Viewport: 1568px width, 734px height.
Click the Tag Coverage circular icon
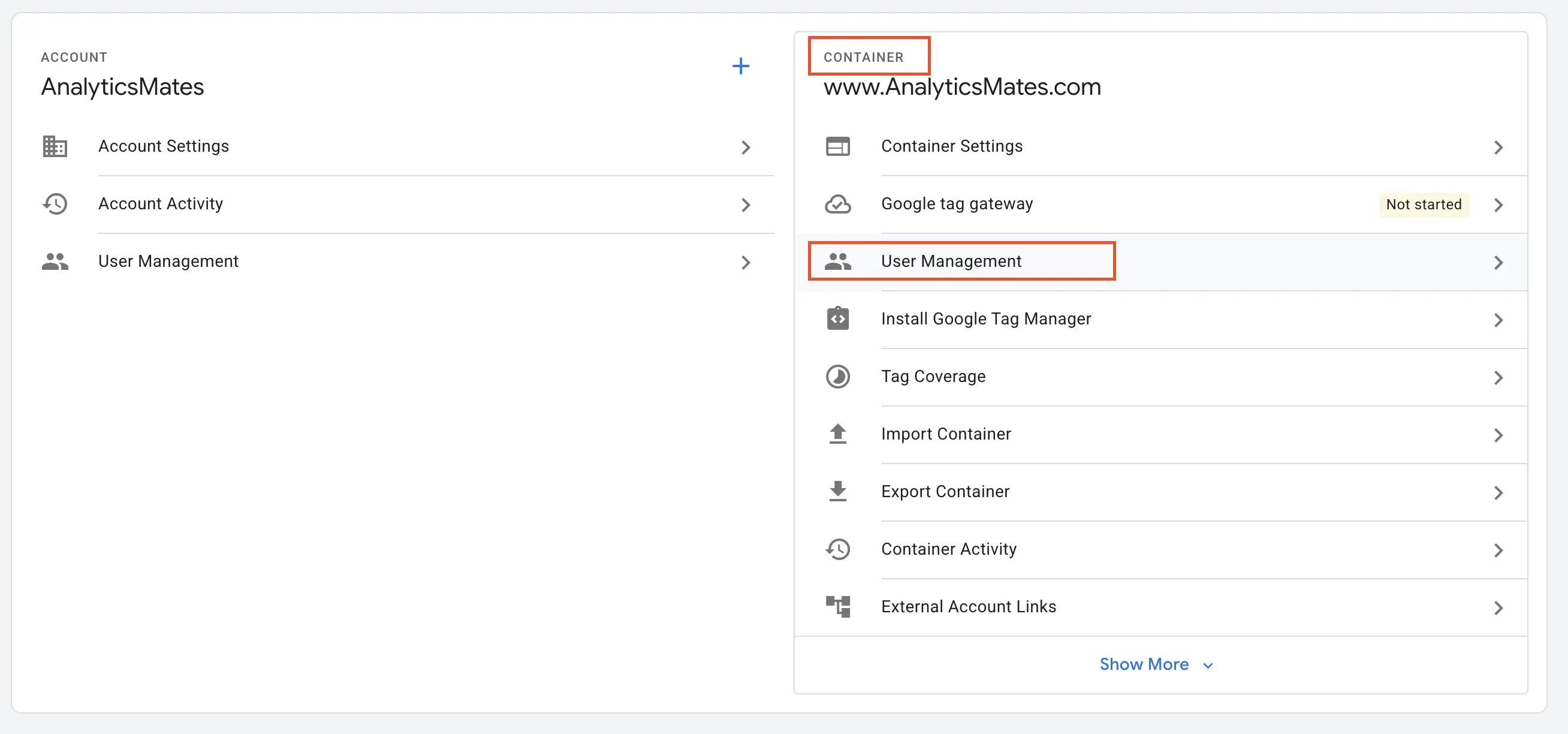point(837,377)
